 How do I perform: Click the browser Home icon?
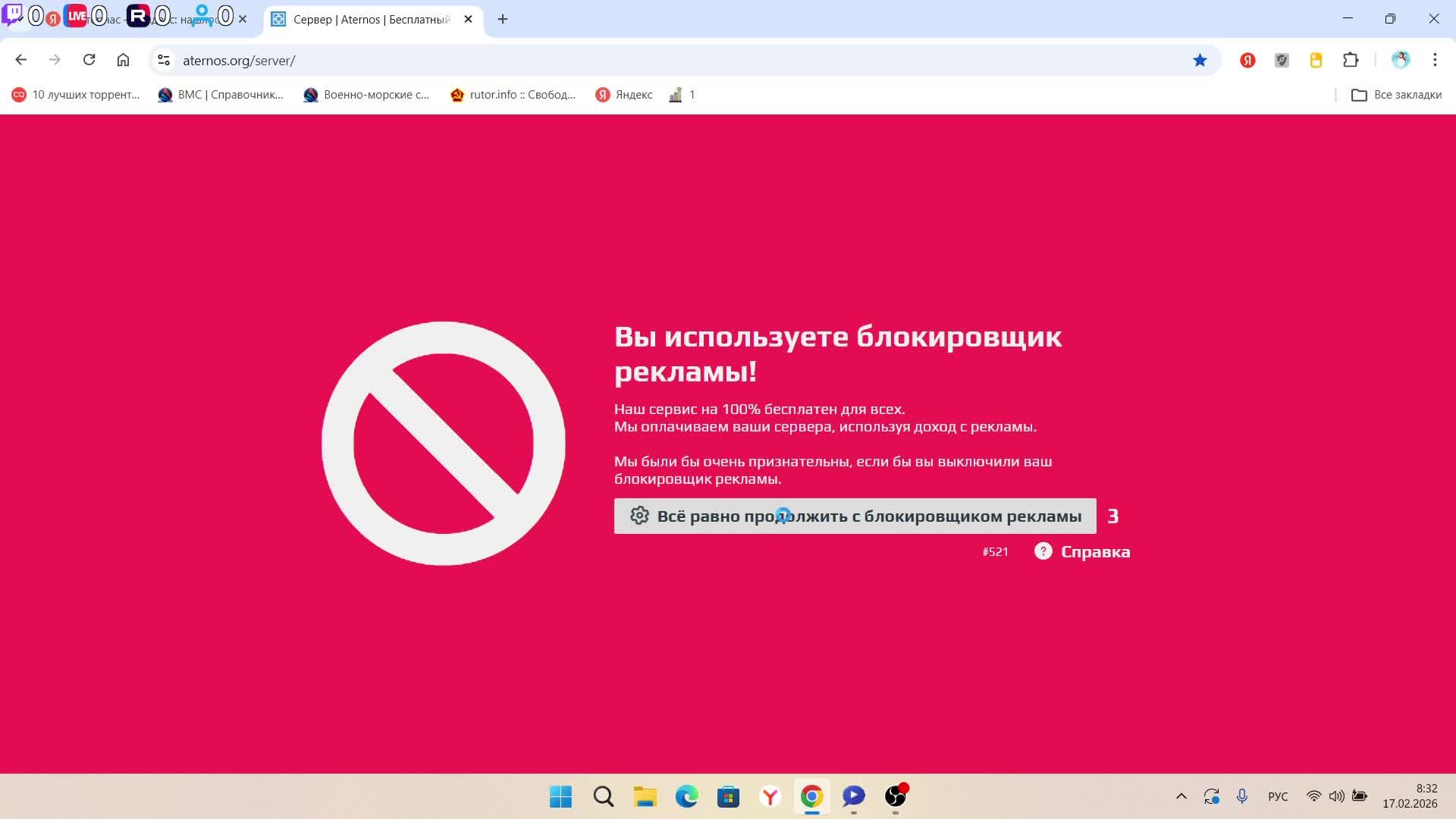(x=124, y=60)
